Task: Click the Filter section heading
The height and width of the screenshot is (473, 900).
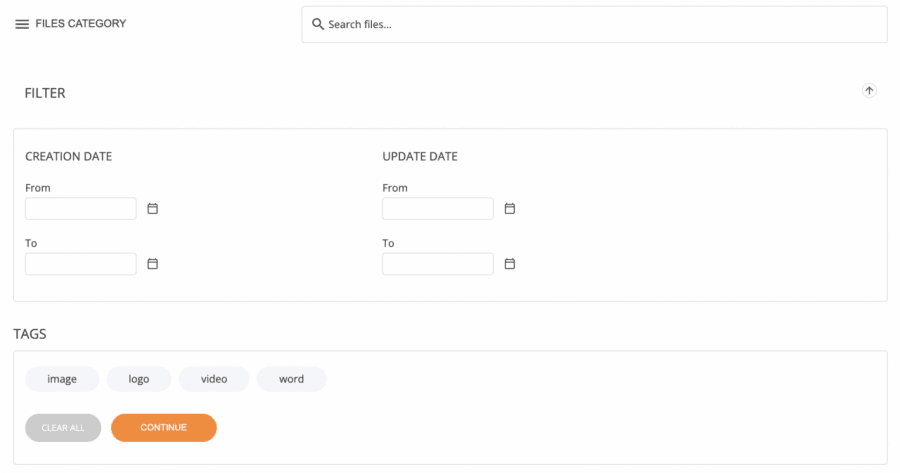Action: click(45, 93)
